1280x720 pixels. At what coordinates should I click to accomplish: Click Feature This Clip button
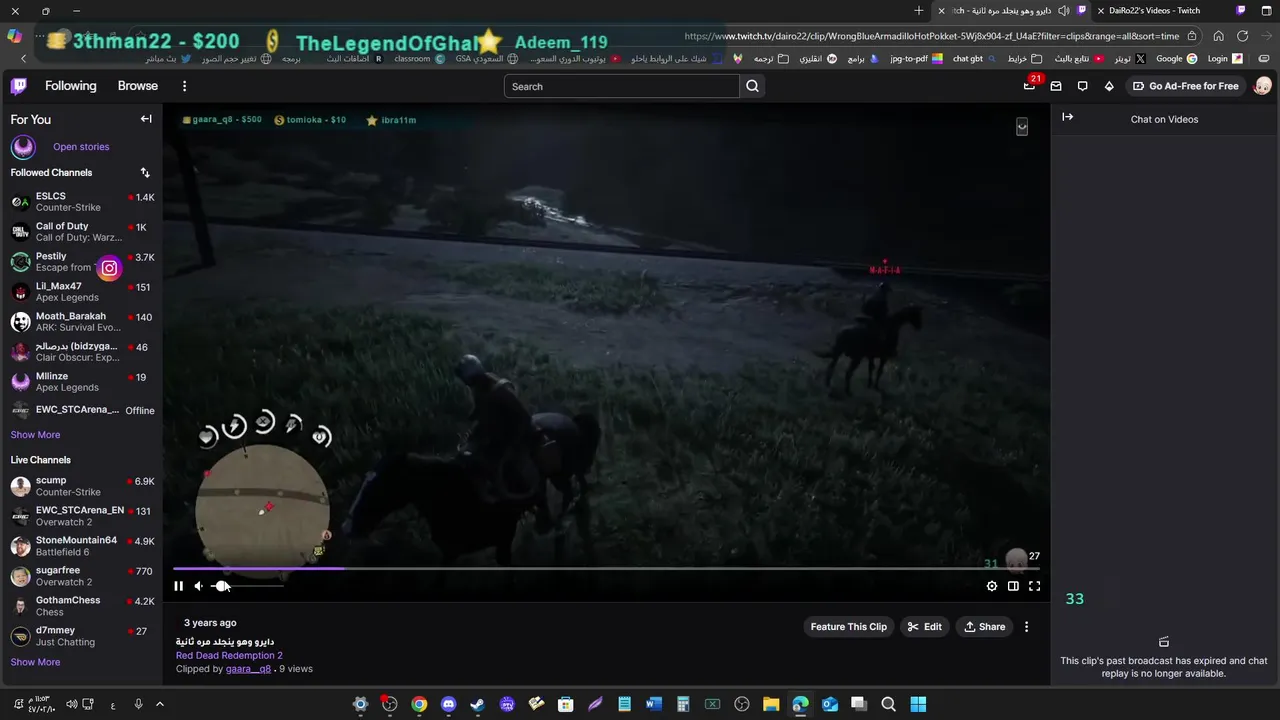click(x=848, y=627)
